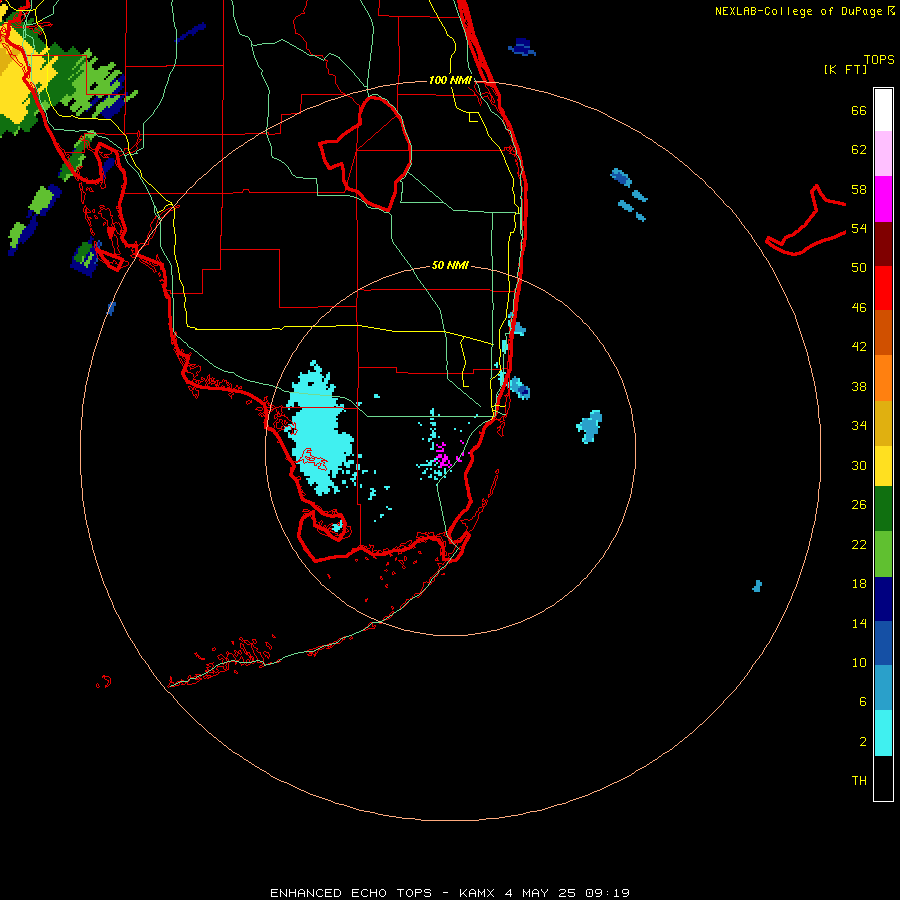Image resolution: width=900 pixels, height=900 pixels.
Task: Click the 'KAMX' radar site identifier
Action: (479, 893)
